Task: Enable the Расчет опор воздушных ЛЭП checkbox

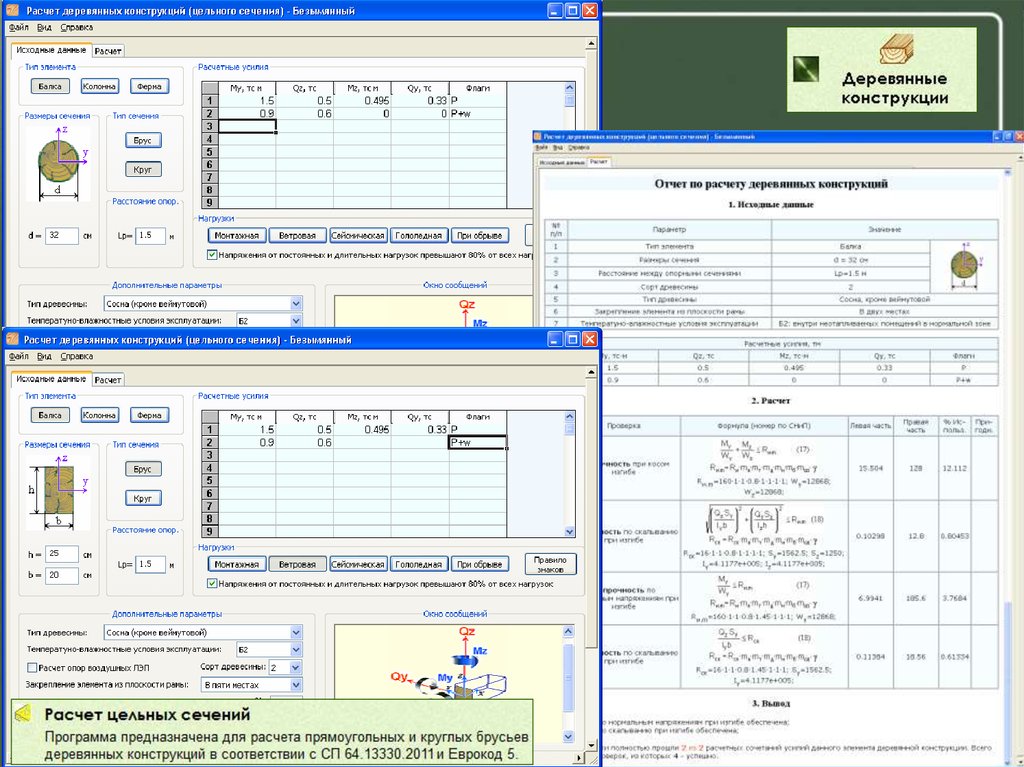Action: coord(32,667)
